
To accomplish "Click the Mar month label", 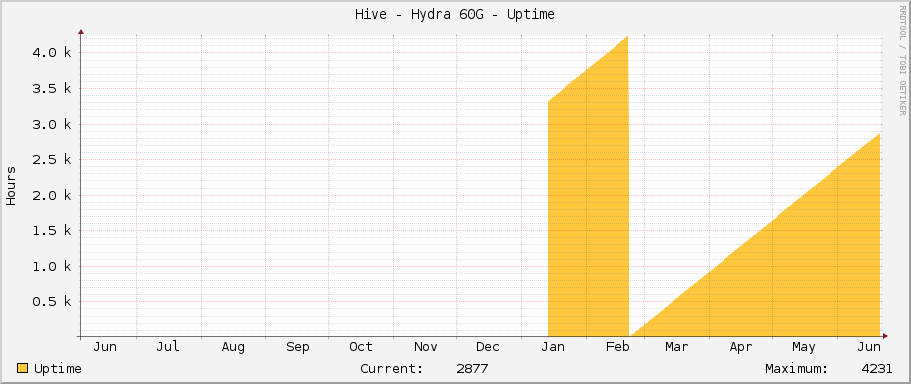I will click(677, 347).
